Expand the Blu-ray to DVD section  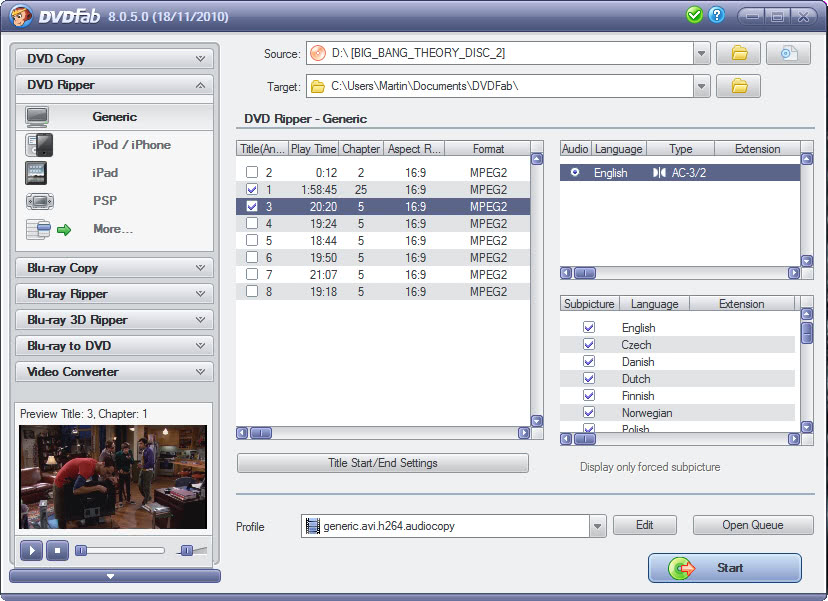pos(115,345)
